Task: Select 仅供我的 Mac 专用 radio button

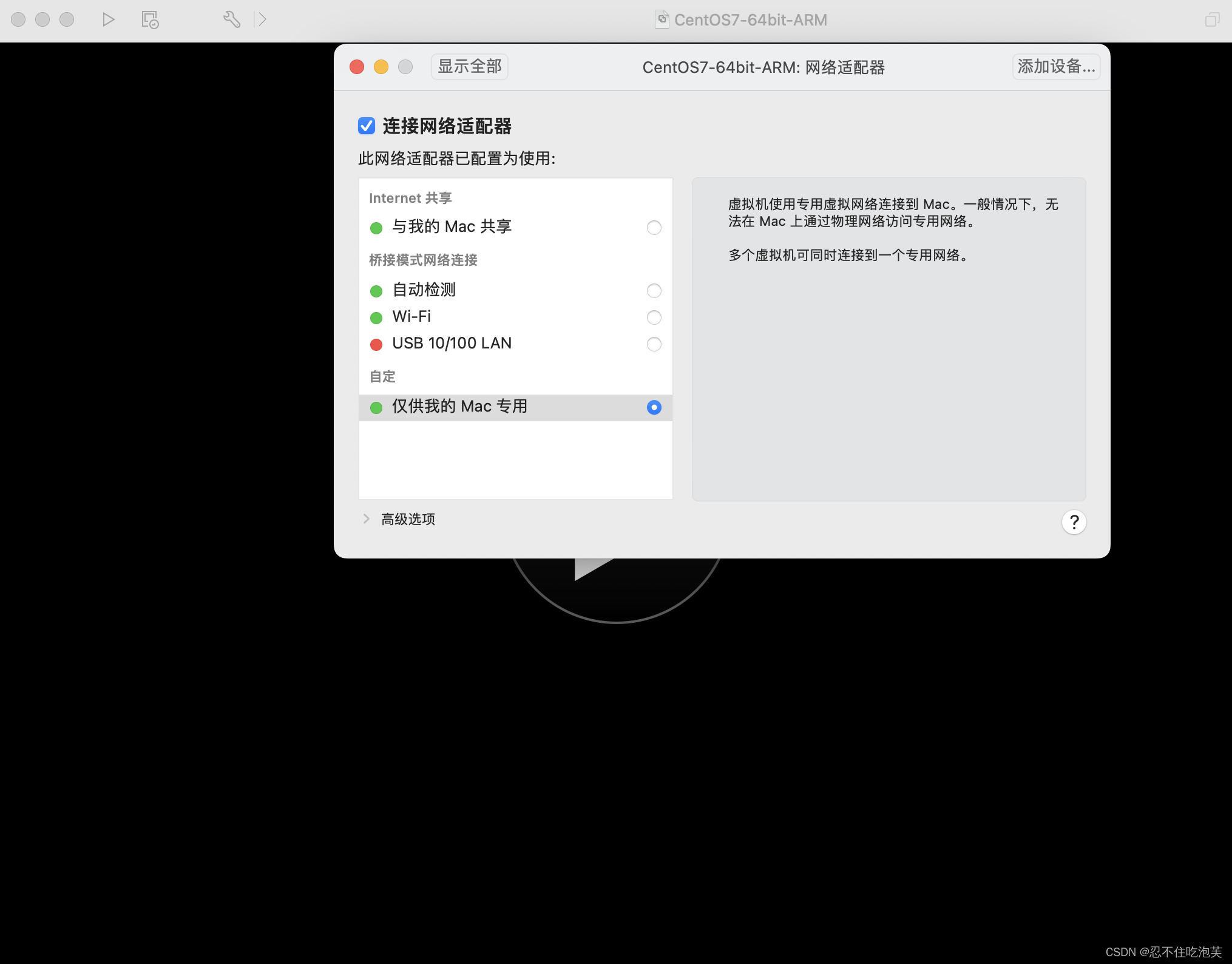Action: (654, 407)
